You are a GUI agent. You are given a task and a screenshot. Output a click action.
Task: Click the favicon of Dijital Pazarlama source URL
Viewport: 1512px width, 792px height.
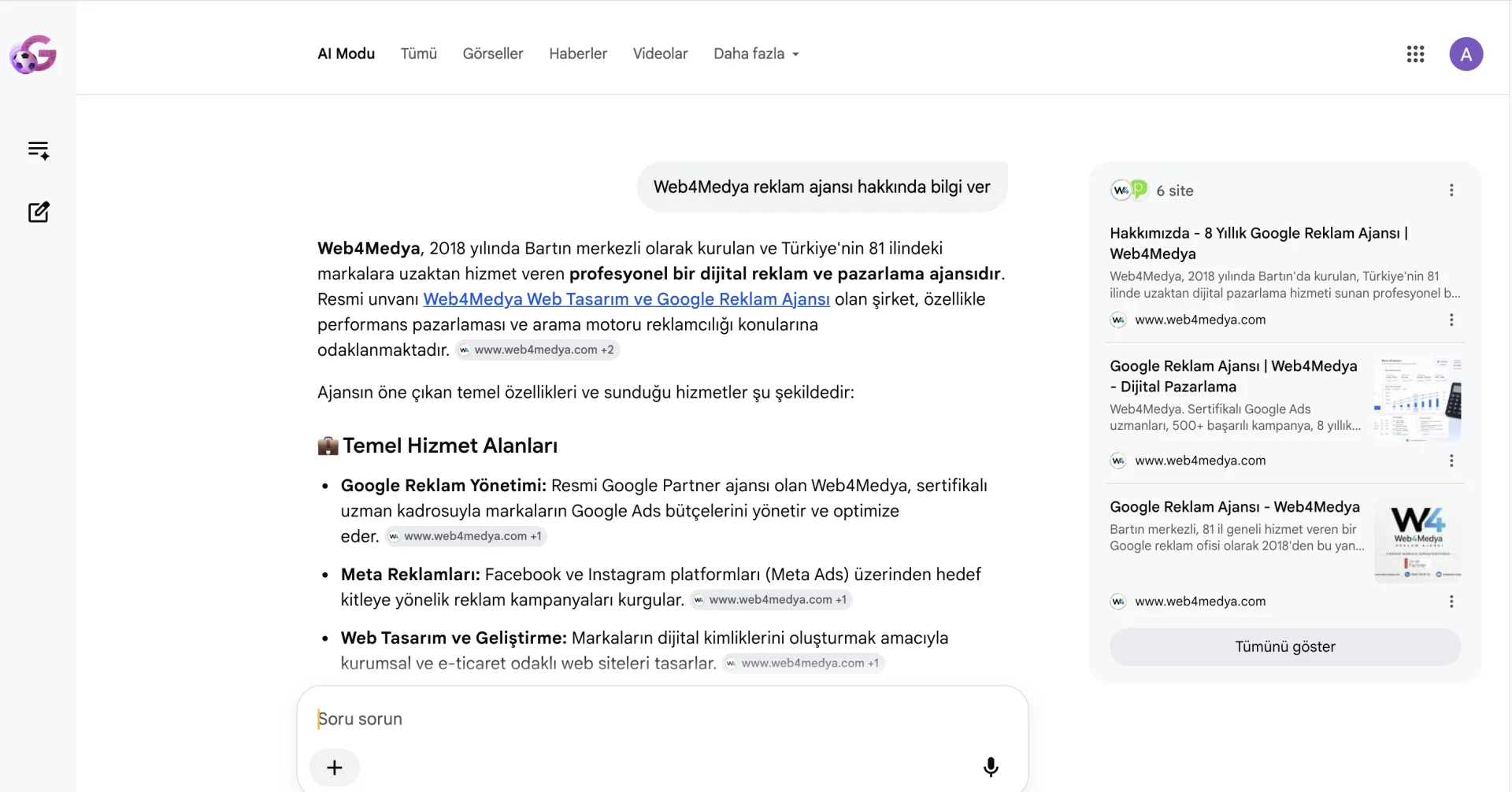click(x=1118, y=461)
